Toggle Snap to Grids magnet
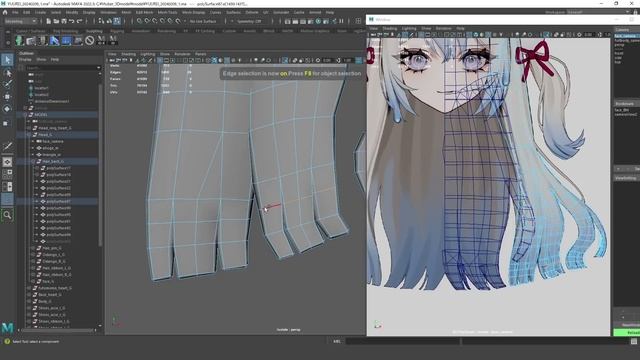The width and height of the screenshot is (640, 360). (x=139, y=21)
